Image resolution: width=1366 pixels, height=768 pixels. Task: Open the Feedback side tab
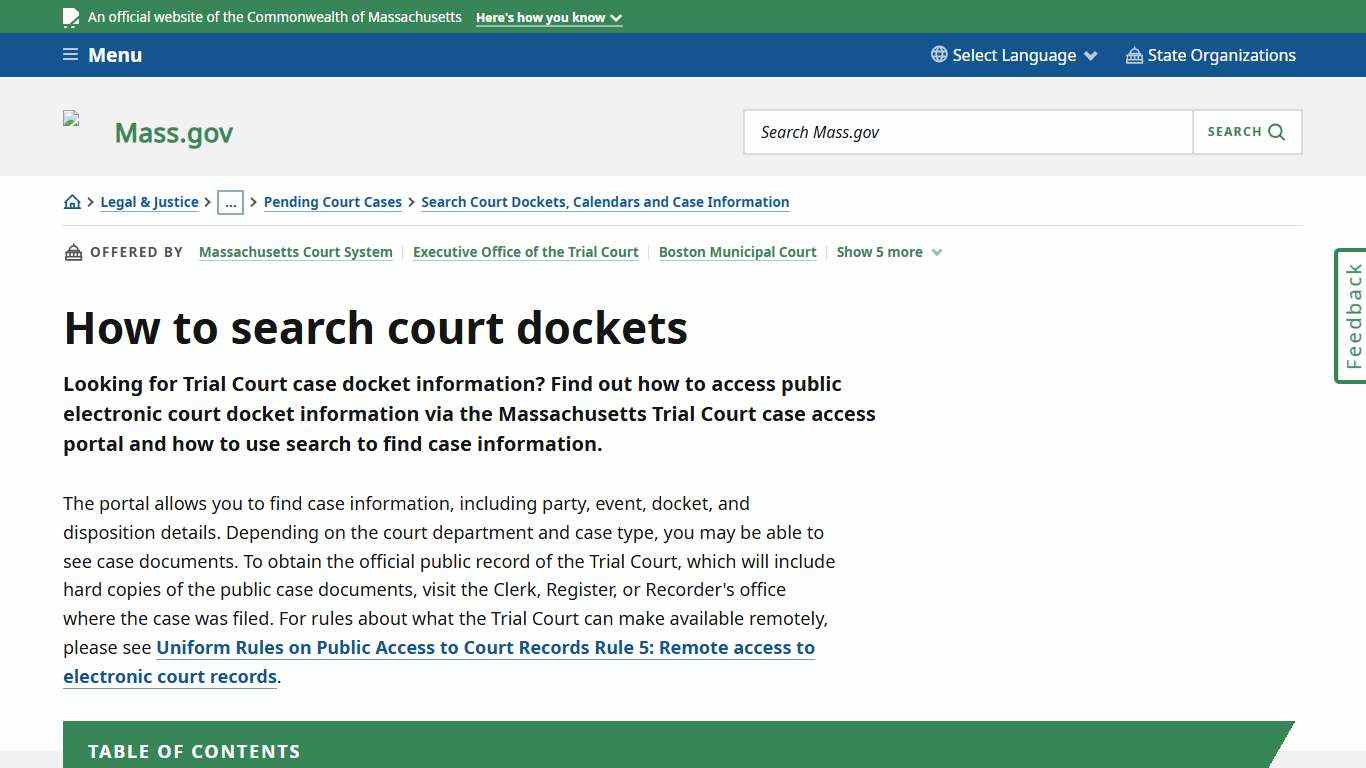(x=1351, y=316)
